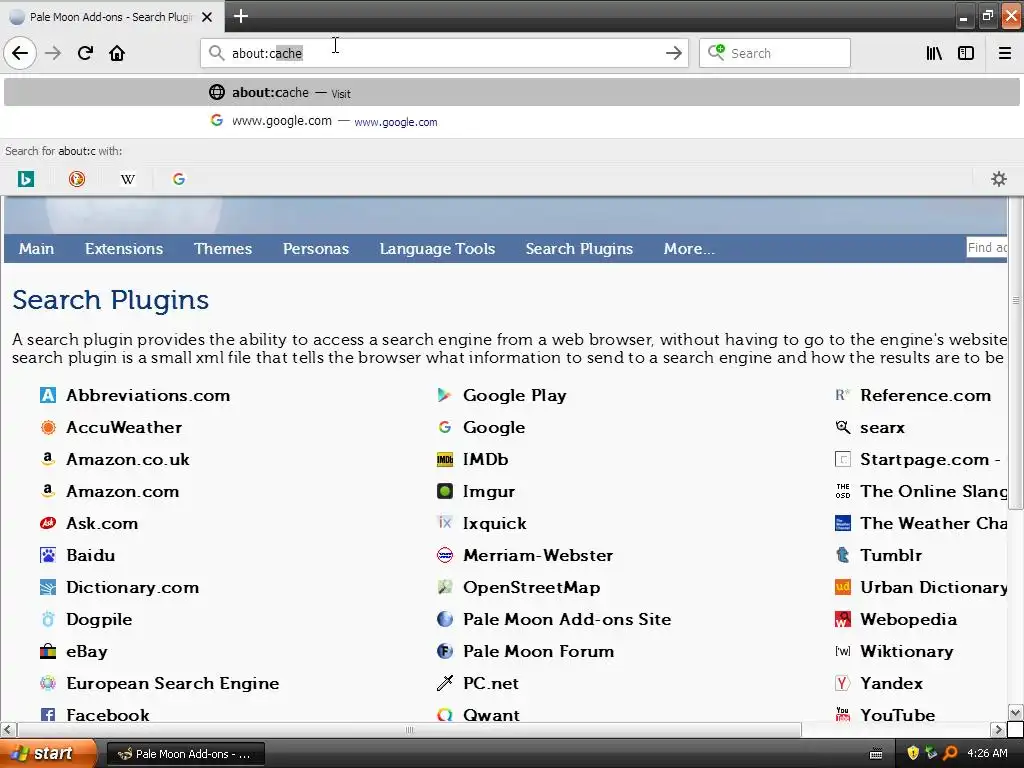Open the Language Tools tab
Image resolution: width=1024 pixels, height=768 pixels.
437,249
